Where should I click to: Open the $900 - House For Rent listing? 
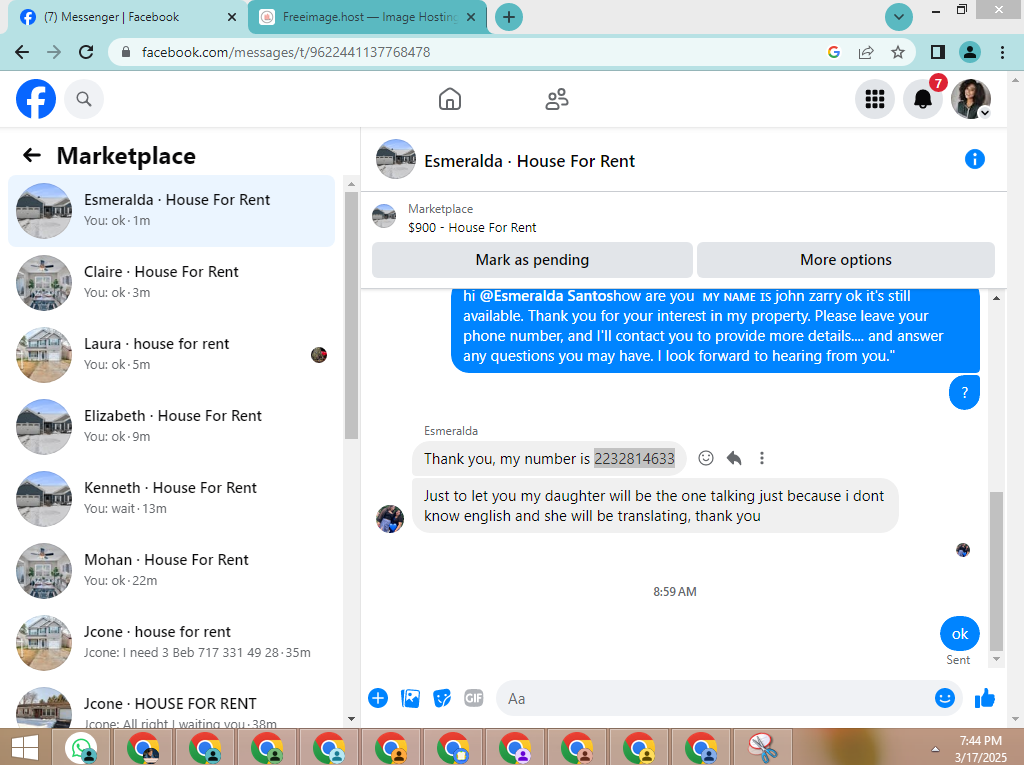472,227
